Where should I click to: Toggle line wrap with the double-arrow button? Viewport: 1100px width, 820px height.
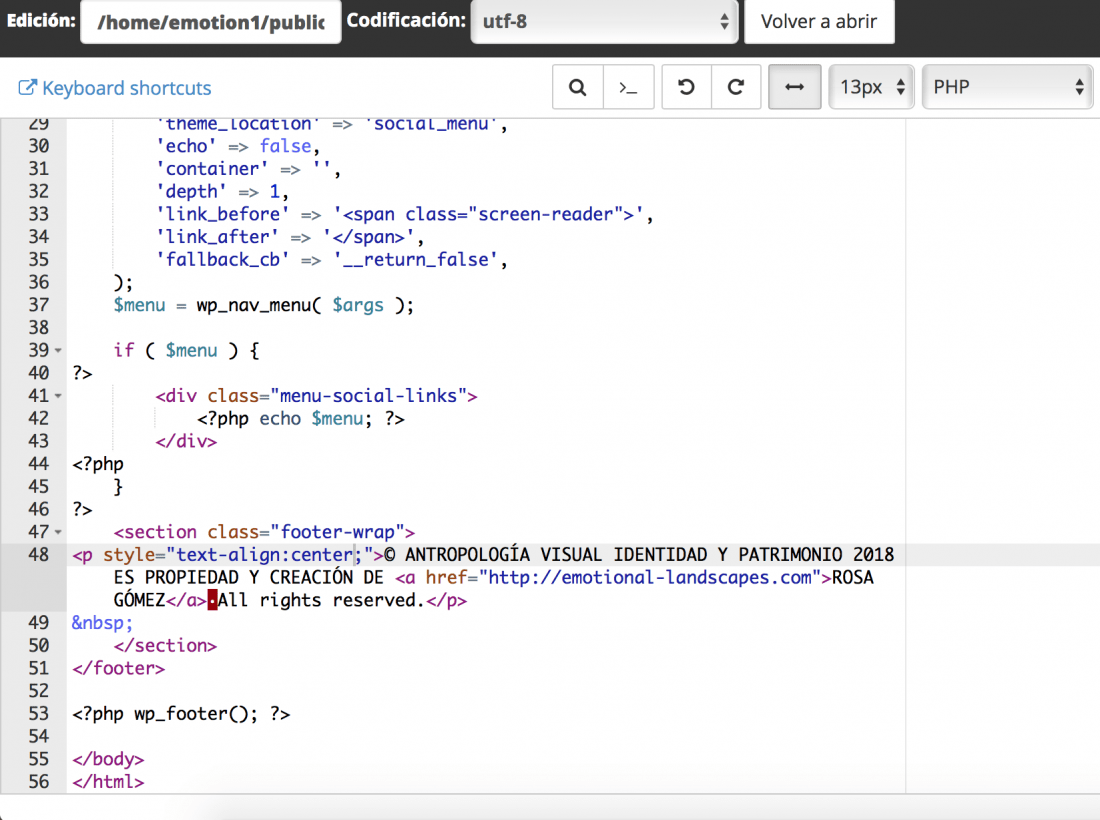(x=794, y=87)
